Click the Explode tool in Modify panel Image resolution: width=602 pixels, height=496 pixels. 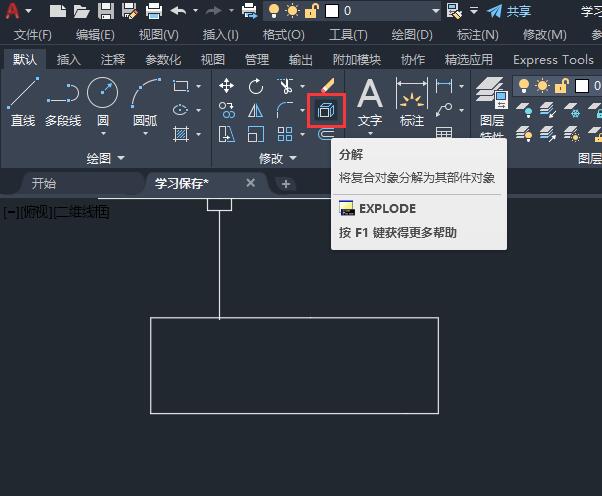pyautogui.click(x=326, y=110)
